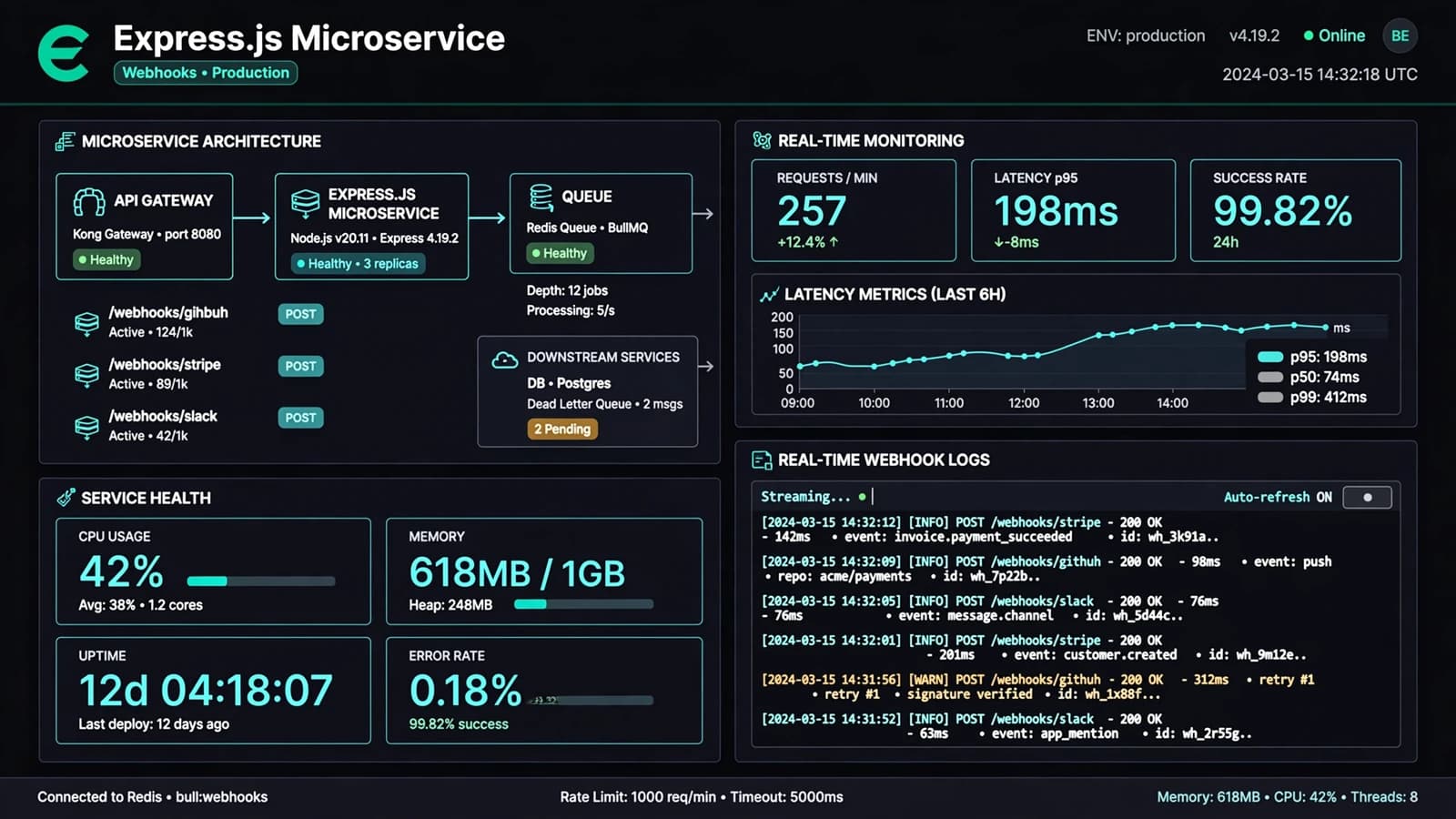Click the CPU usage progress bar
Screen dimensions: 1456x819
click(x=261, y=581)
